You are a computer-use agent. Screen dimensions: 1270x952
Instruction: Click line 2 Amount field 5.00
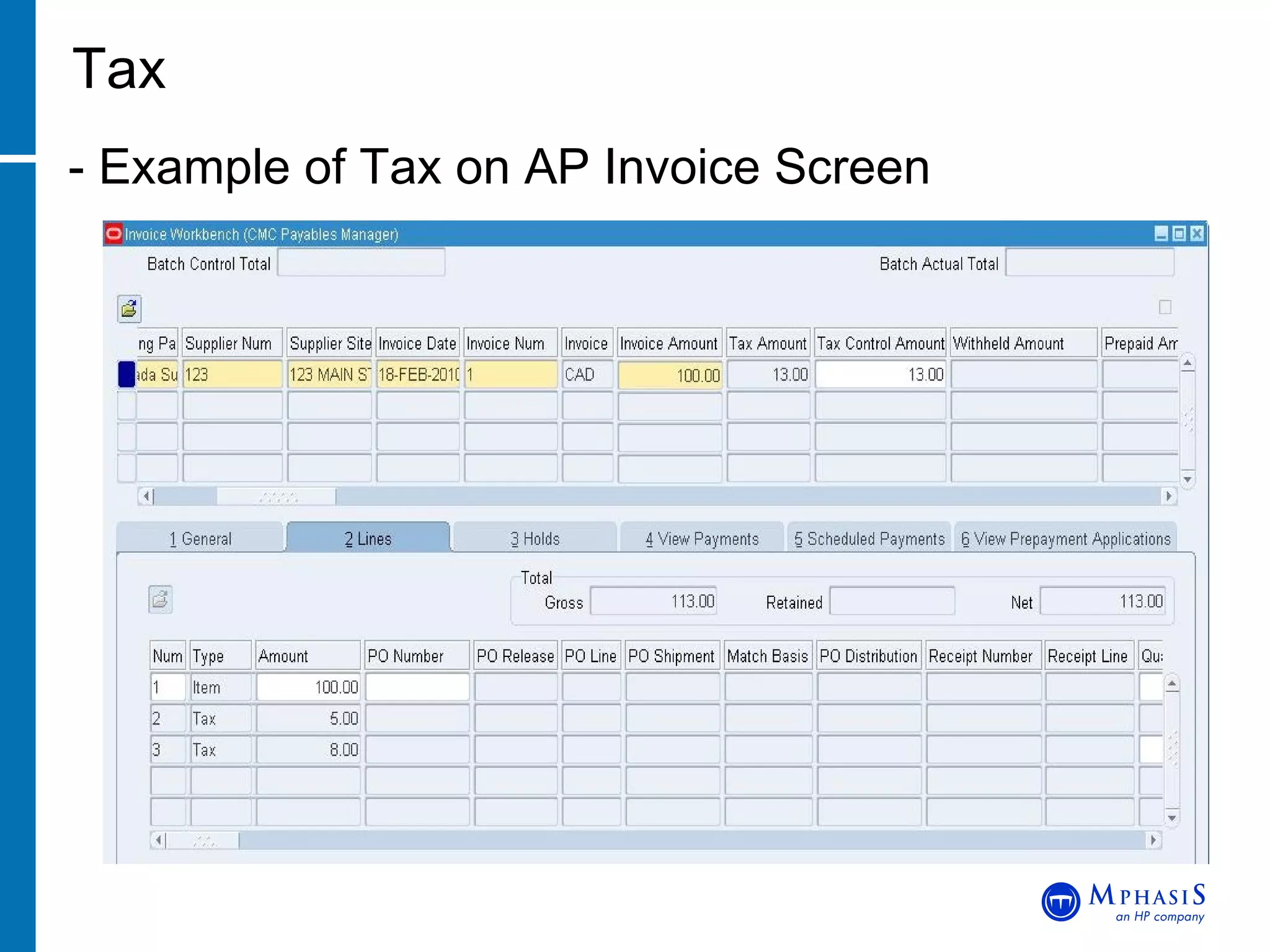(x=308, y=718)
